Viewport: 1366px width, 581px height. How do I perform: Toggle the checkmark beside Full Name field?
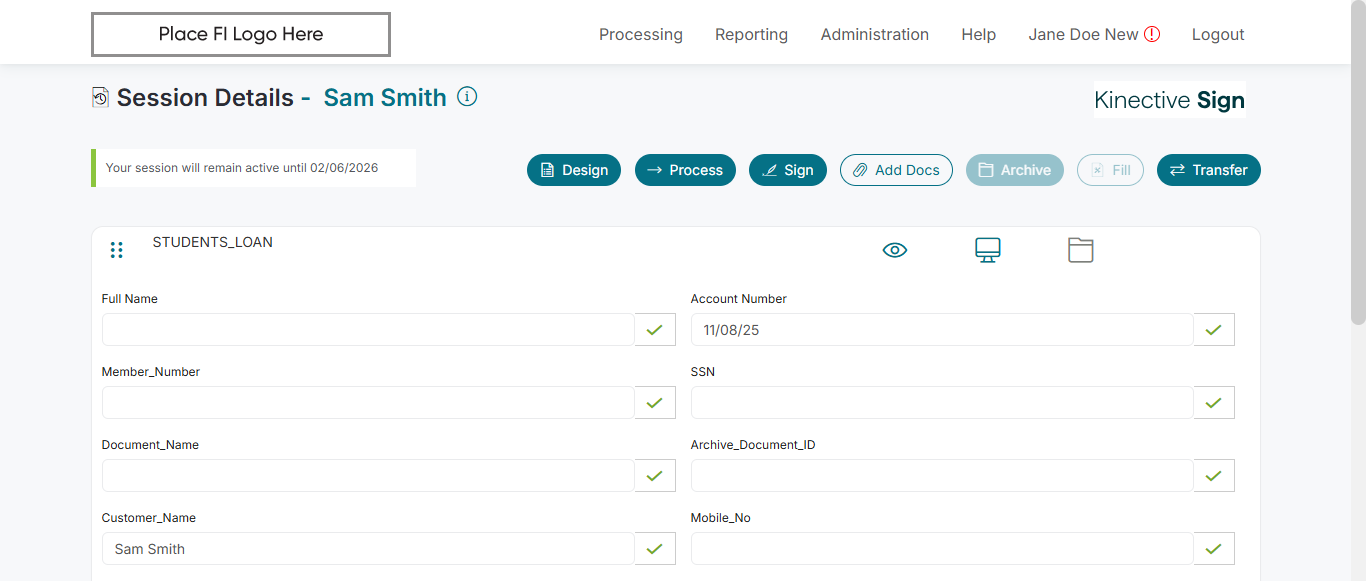pos(655,329)
